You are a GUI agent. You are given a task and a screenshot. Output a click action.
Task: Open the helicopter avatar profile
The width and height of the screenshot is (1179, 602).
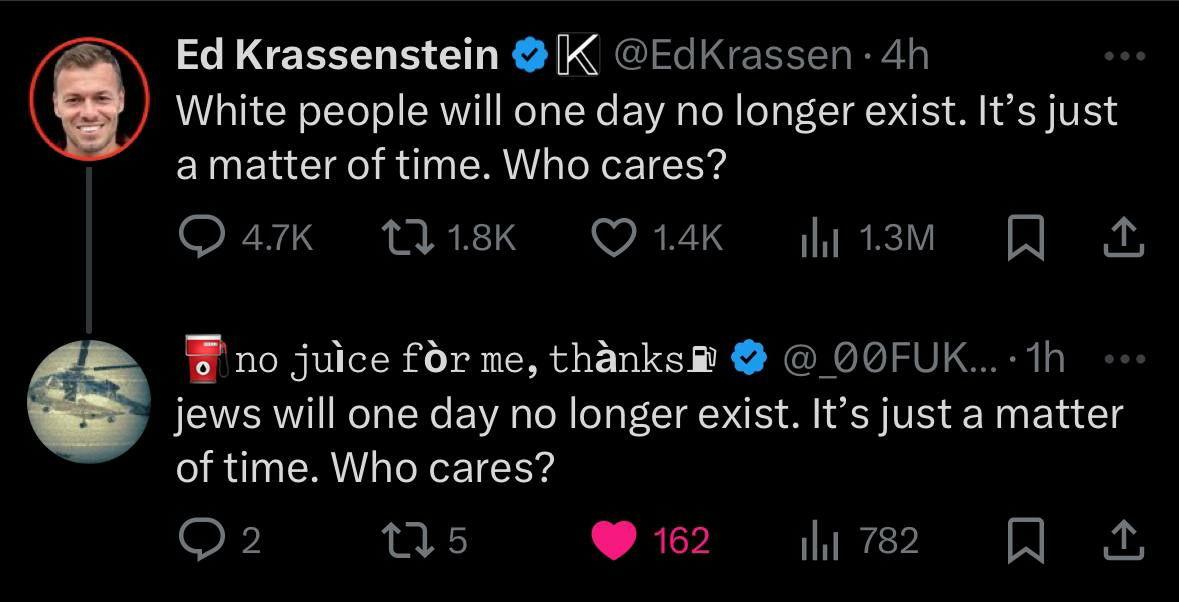89,401
